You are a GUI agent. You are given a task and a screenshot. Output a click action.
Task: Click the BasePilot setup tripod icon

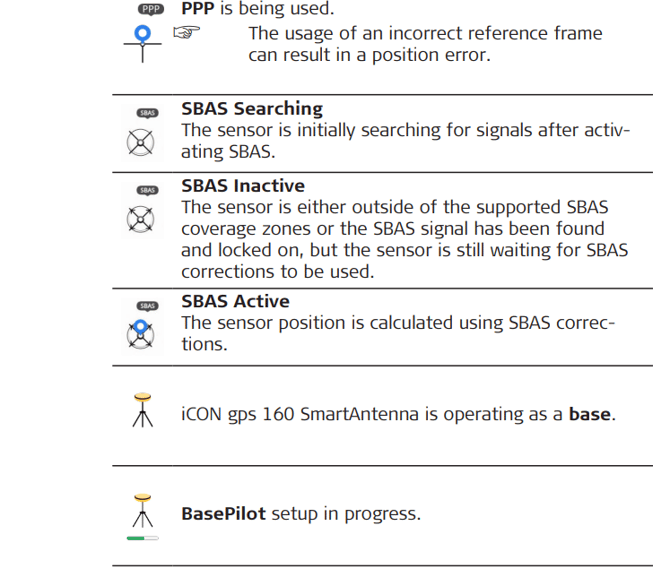(143, 510)
